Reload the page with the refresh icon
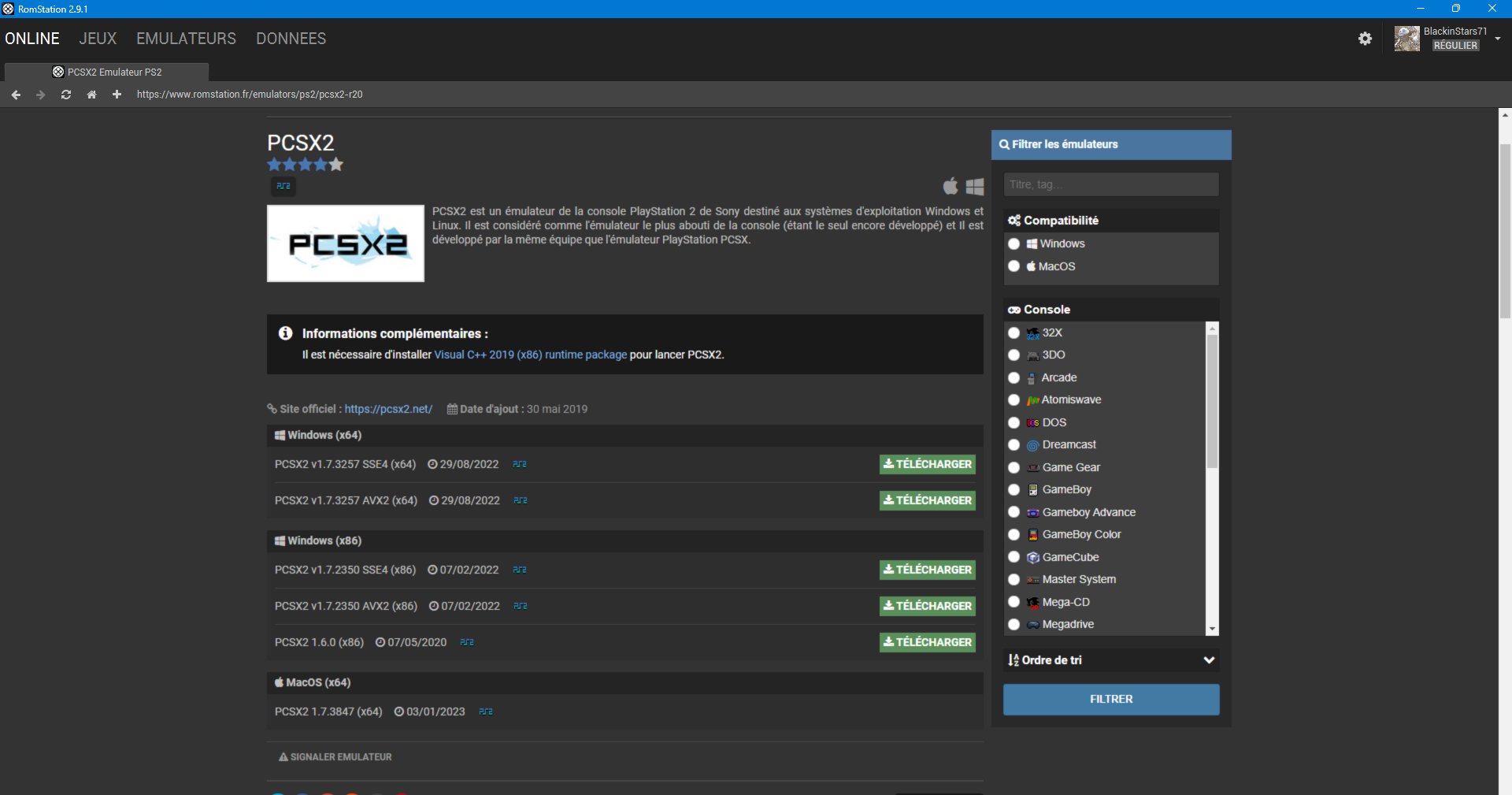 click(x=66, y=95)
